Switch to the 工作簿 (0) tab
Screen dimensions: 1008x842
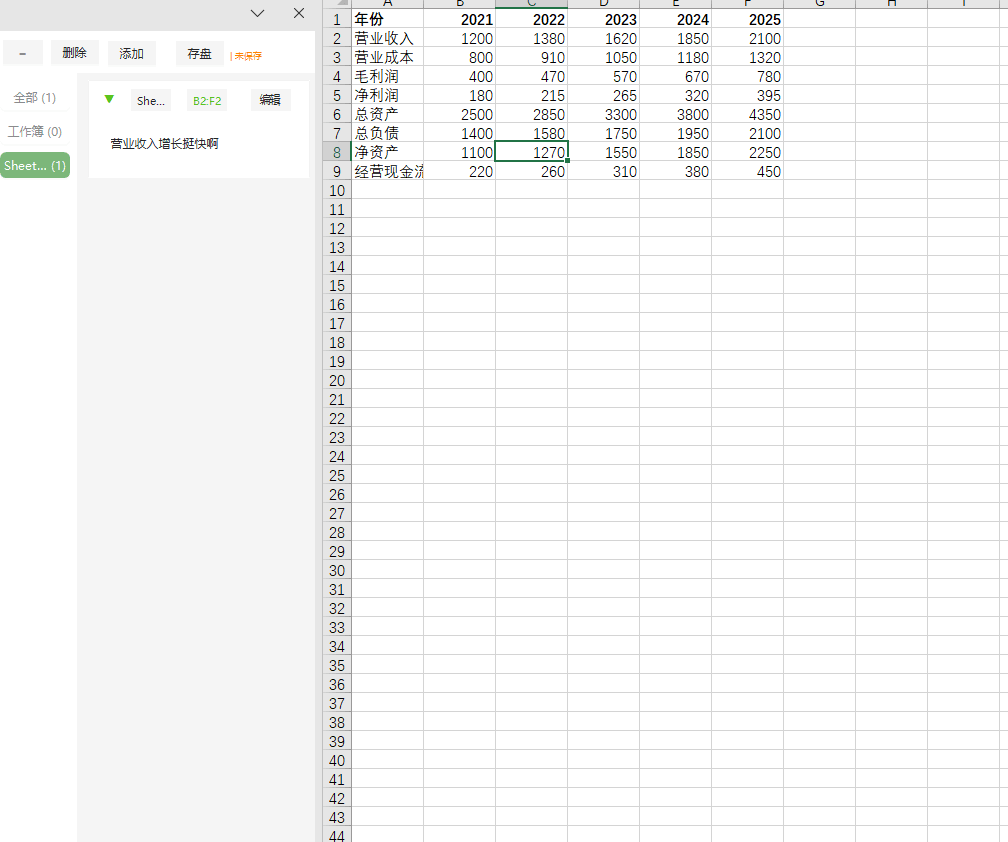click(35, 132)
